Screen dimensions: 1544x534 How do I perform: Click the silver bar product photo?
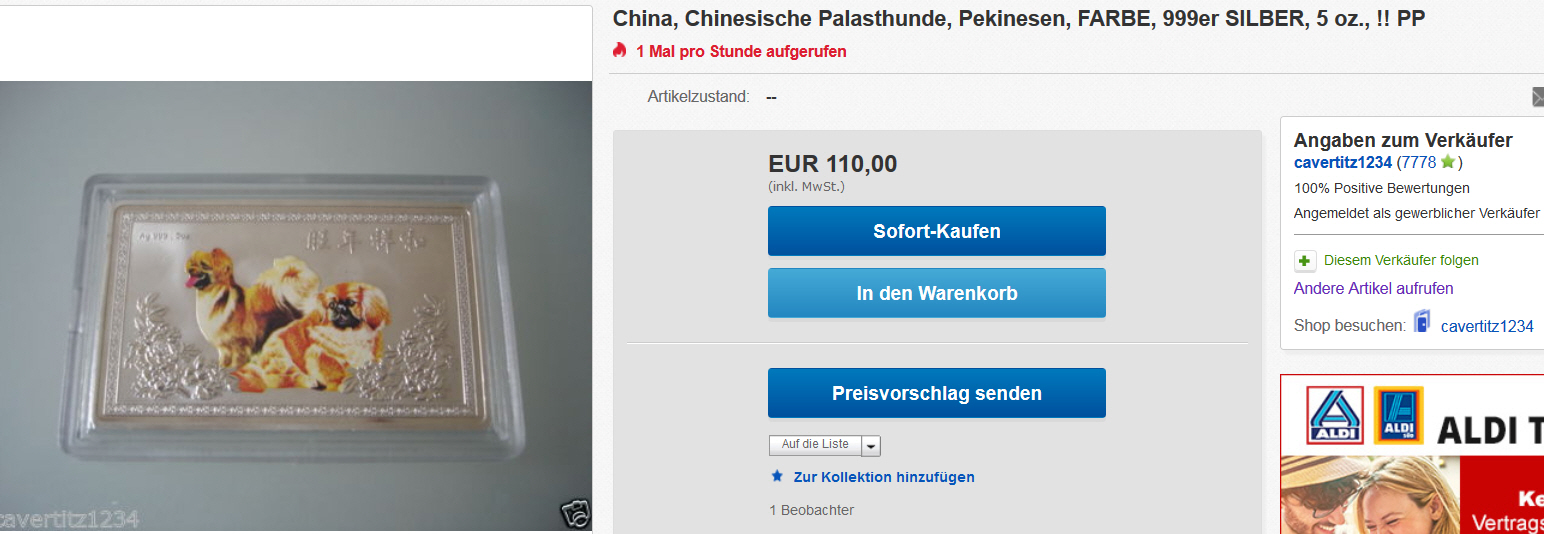point(296,306)
